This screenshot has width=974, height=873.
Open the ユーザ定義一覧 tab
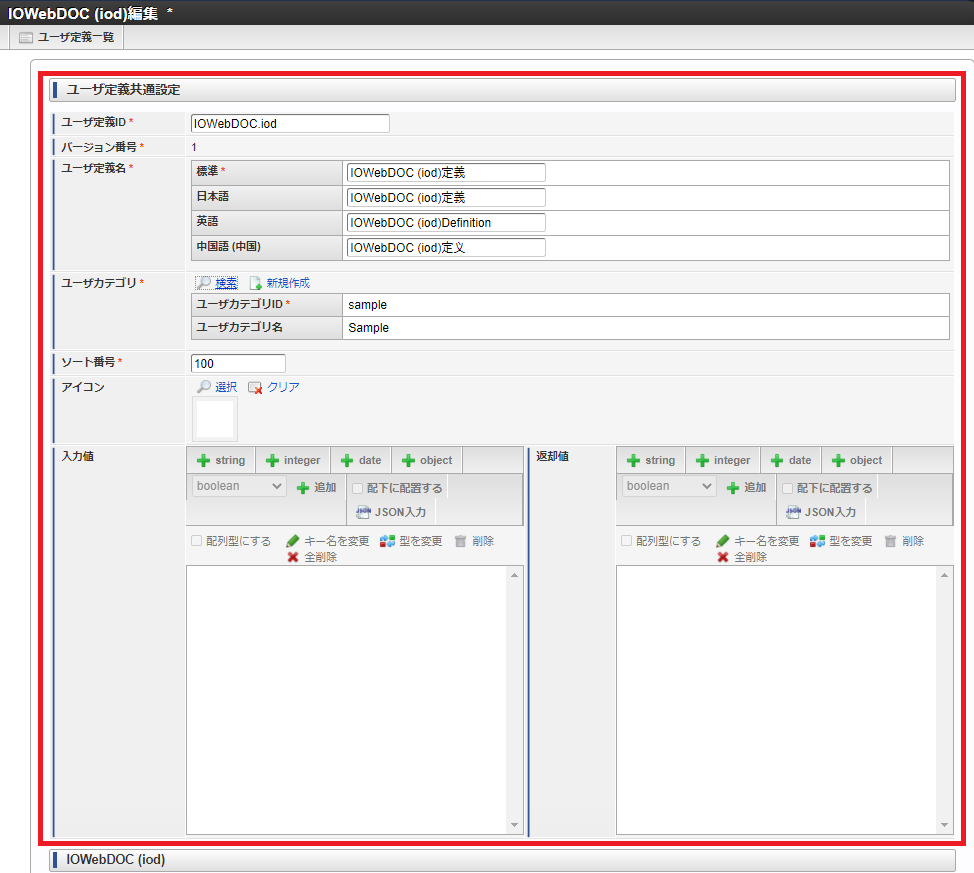click(66, 37)
